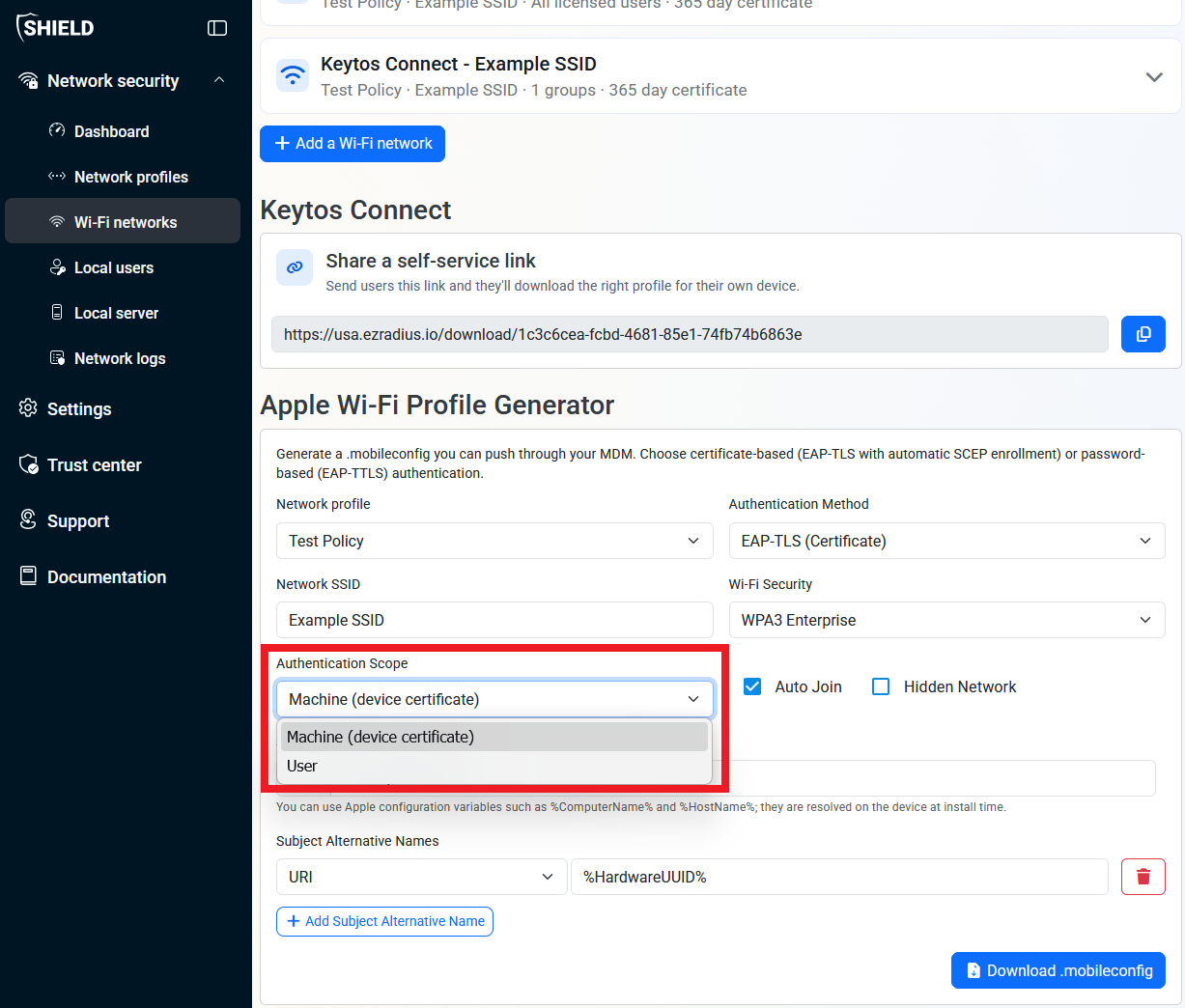Click Download .mobileconfig button
The height and width of the screenshot is (1008, 1185).
[1058, 970]
